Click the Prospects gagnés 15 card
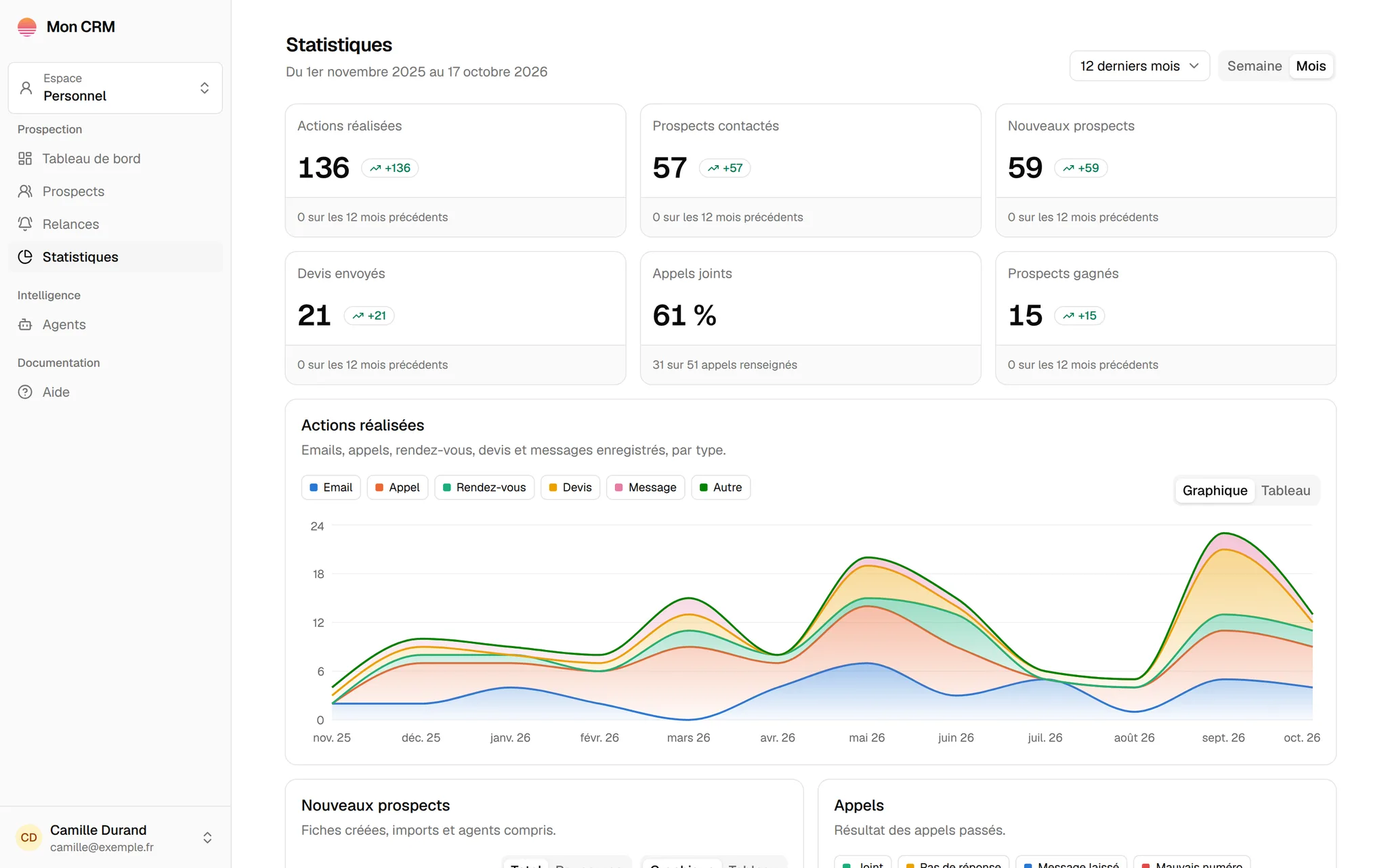The height and width of the screenshot is (868, 1390). pyautogui.click(x=1166, y=318)
